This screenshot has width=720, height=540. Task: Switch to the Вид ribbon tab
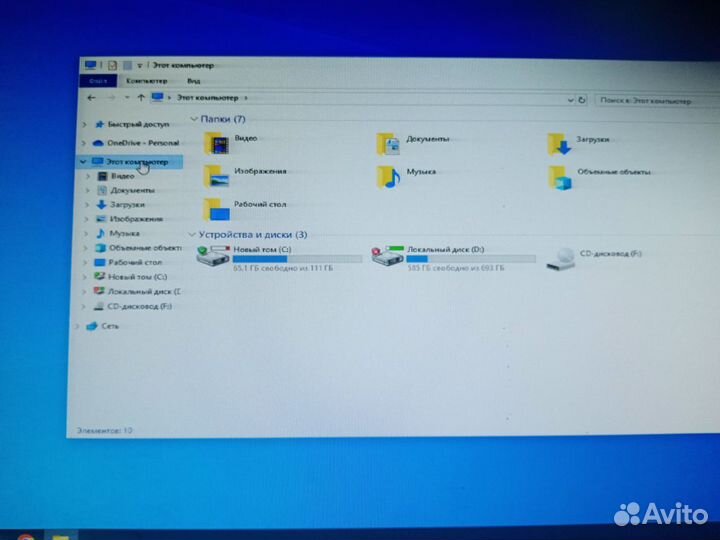(x=193, y=80)
